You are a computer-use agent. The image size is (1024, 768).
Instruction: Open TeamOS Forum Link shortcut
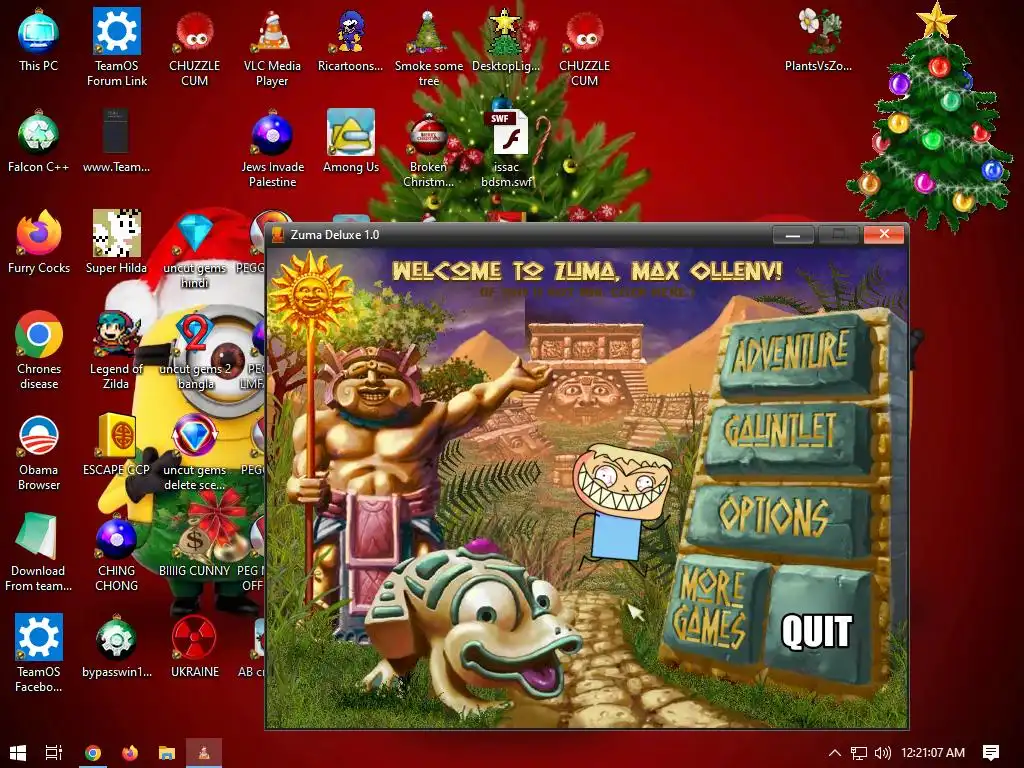(116, 47)
